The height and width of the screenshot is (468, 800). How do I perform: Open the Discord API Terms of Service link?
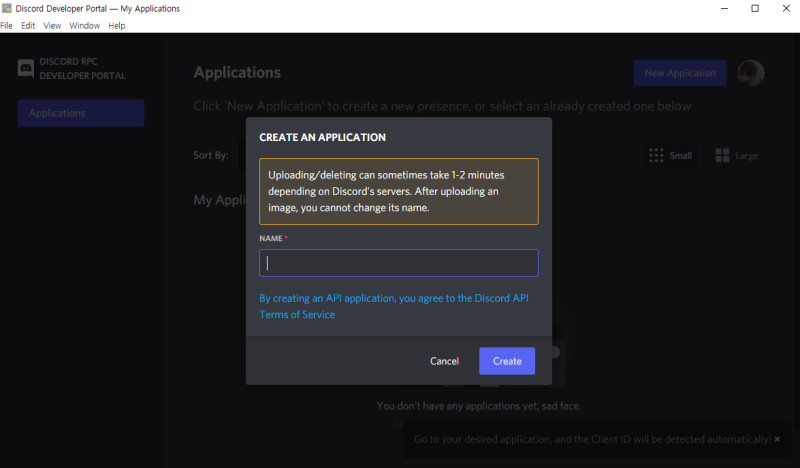393,306
